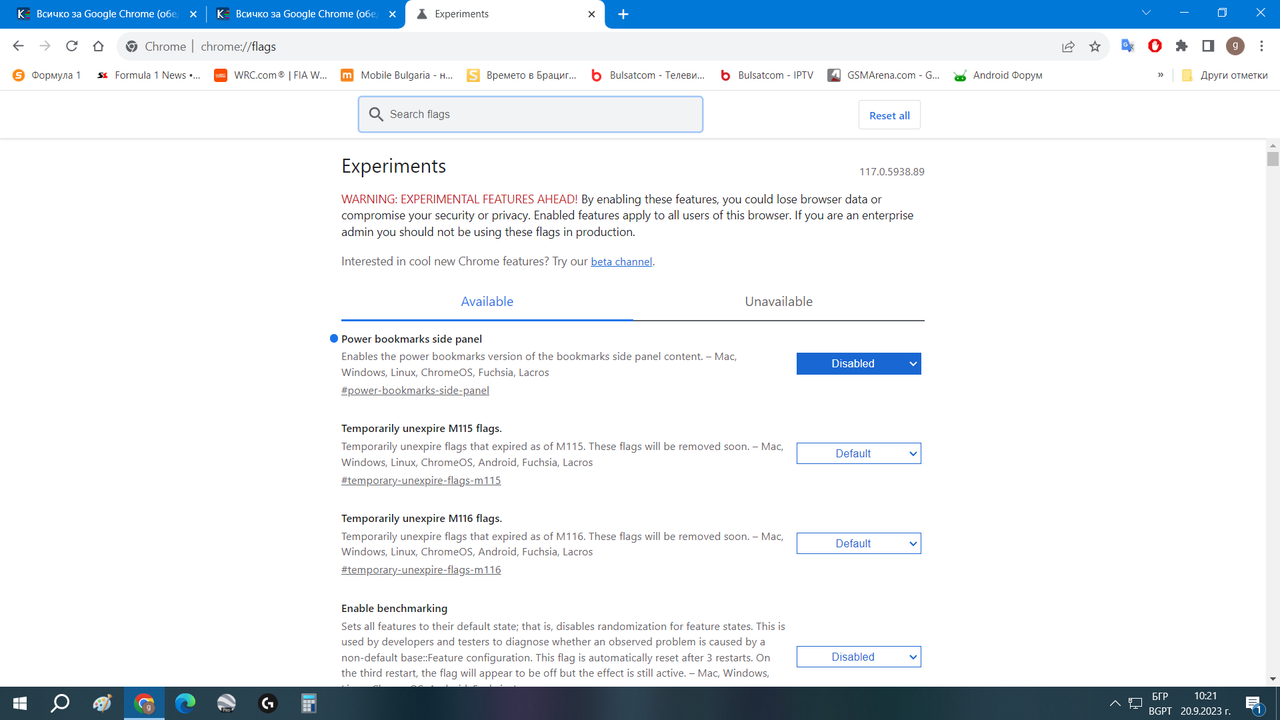Switch to the second Всичко за Google Chrome tab
The height and width of the screenshot is (720, 1280).
coord(305,15)
